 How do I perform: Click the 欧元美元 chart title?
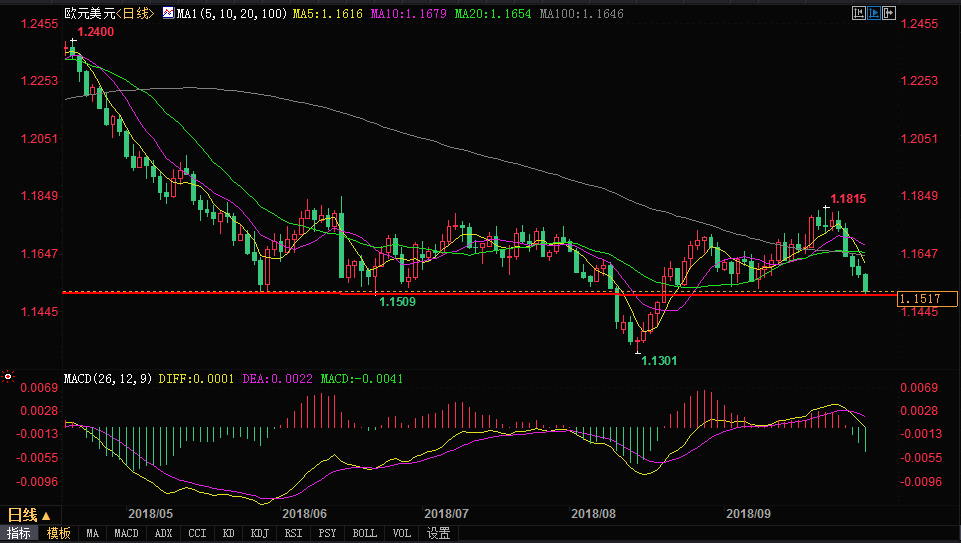tap(85, 14)
